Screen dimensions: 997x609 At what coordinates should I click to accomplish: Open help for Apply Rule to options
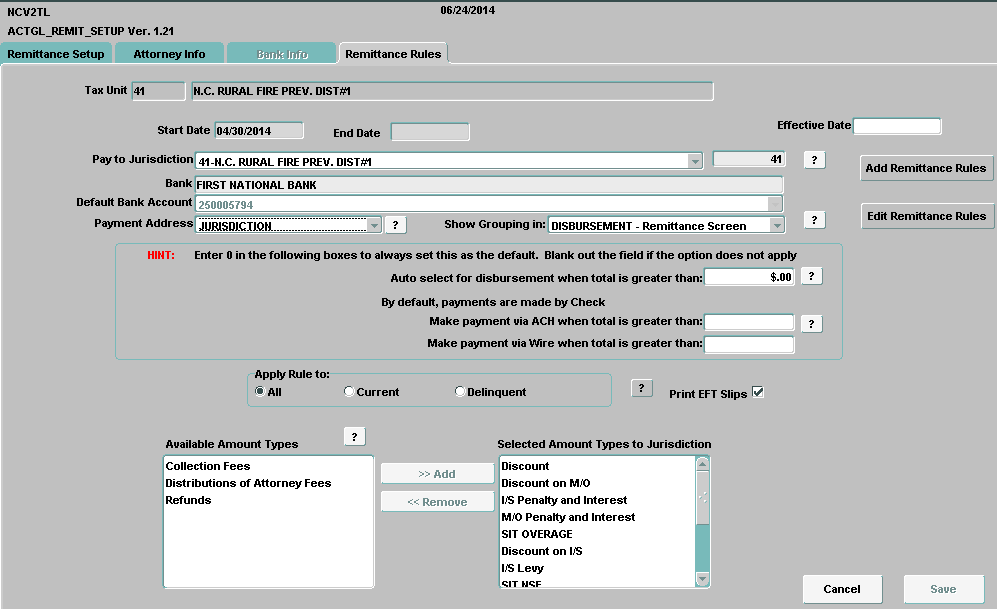tap(641, 388)
